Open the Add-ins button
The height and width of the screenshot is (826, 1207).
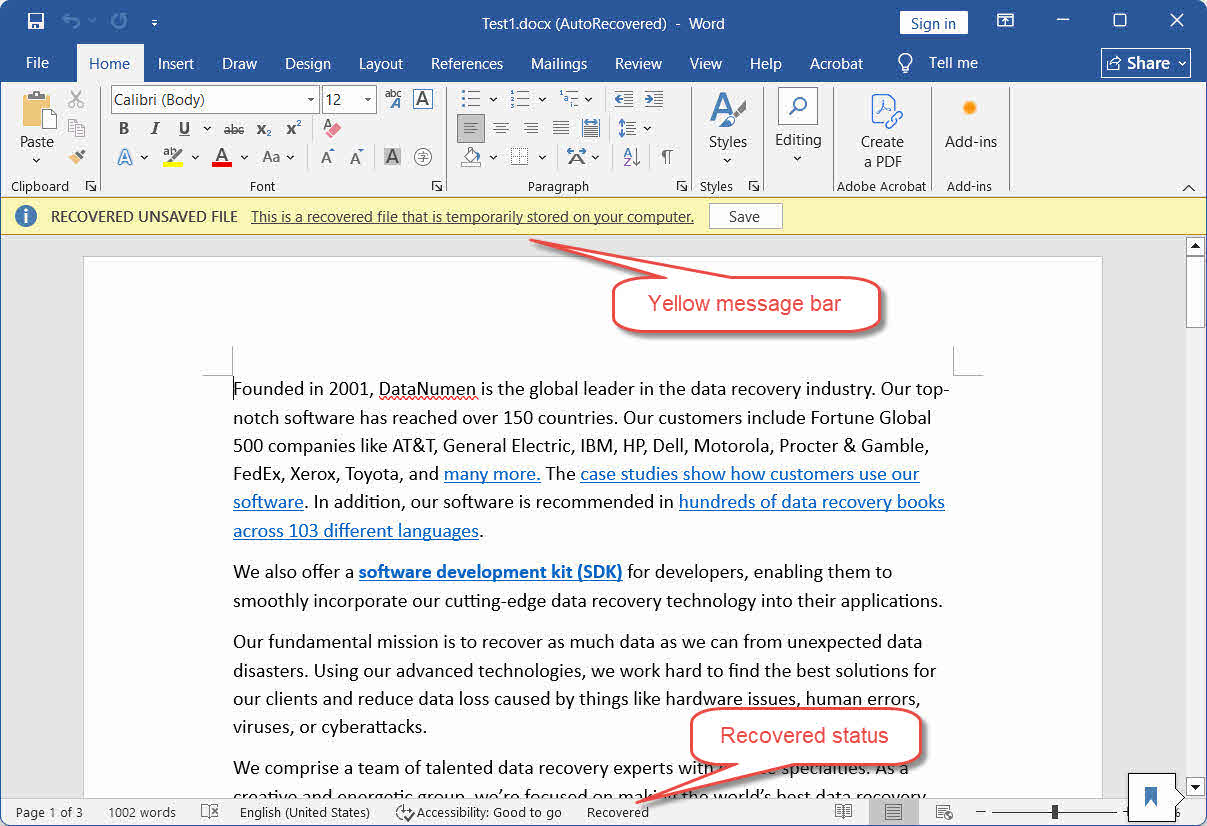click(970, 123)
